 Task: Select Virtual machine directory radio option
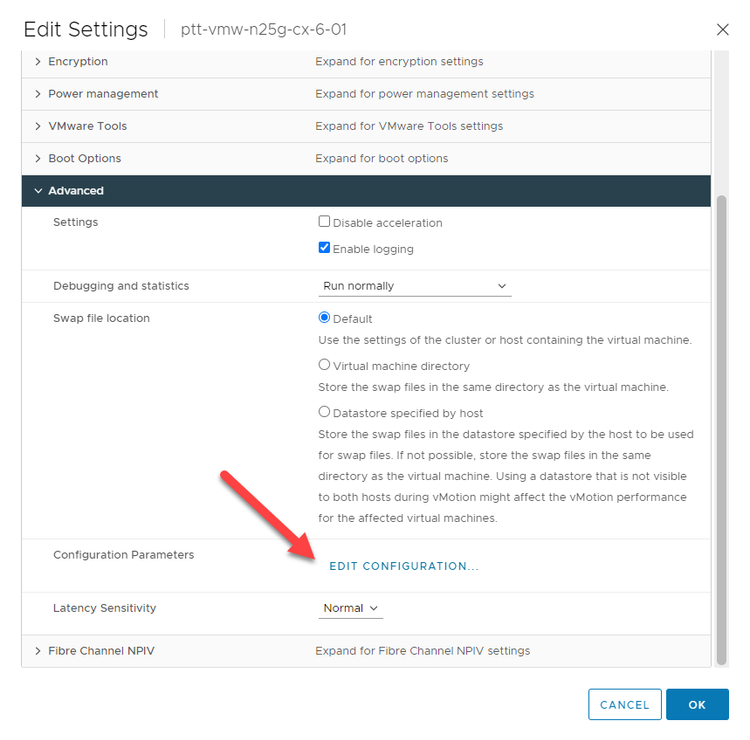click(x=324, y=365)
